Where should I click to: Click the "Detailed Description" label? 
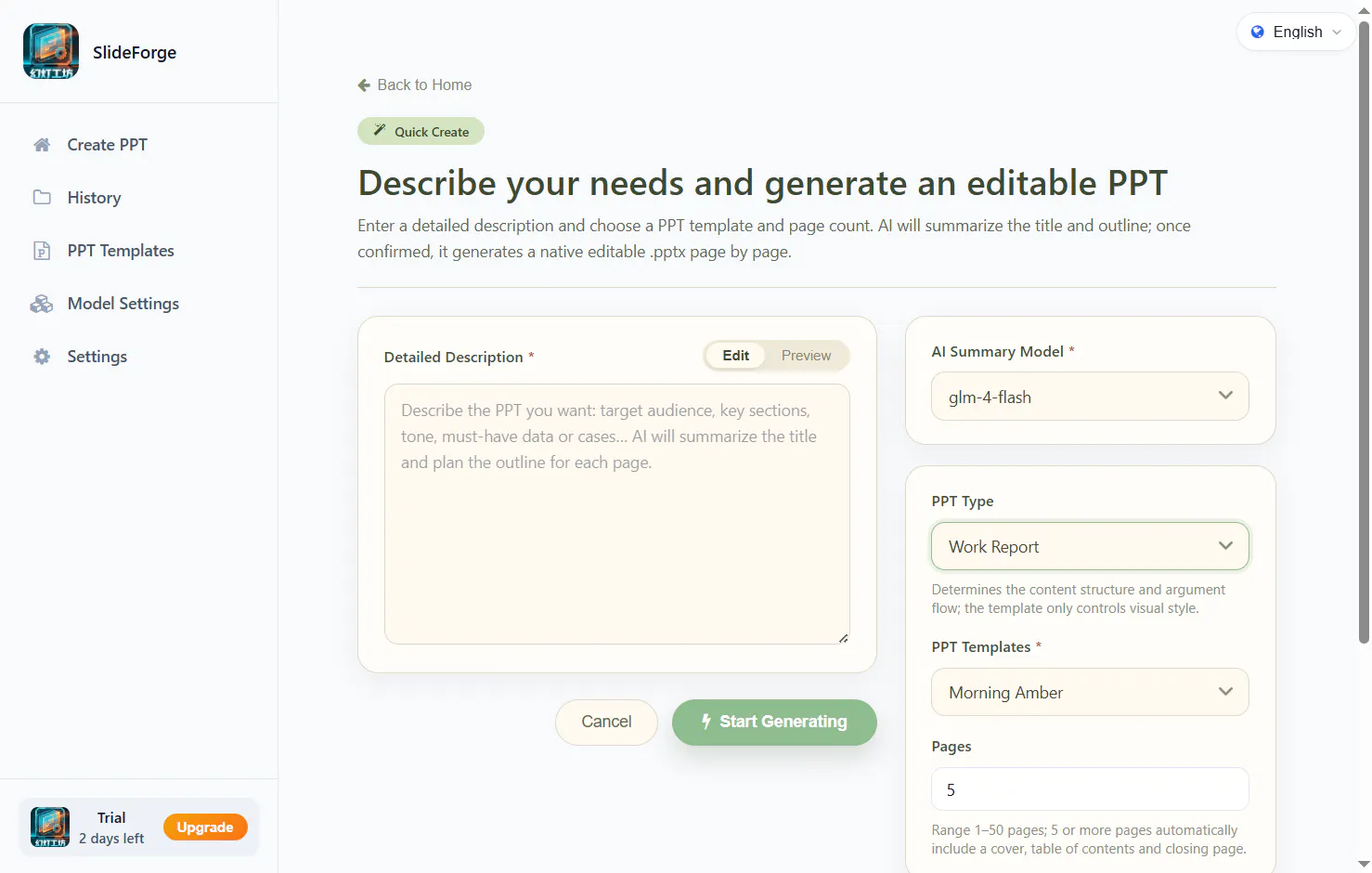point(453,357)
